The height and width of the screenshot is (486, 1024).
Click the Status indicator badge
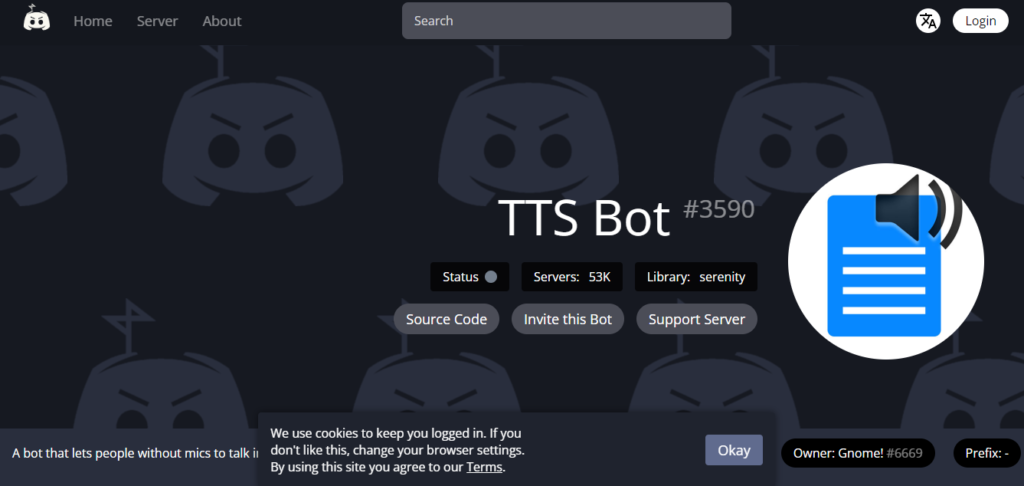(470, 277)
